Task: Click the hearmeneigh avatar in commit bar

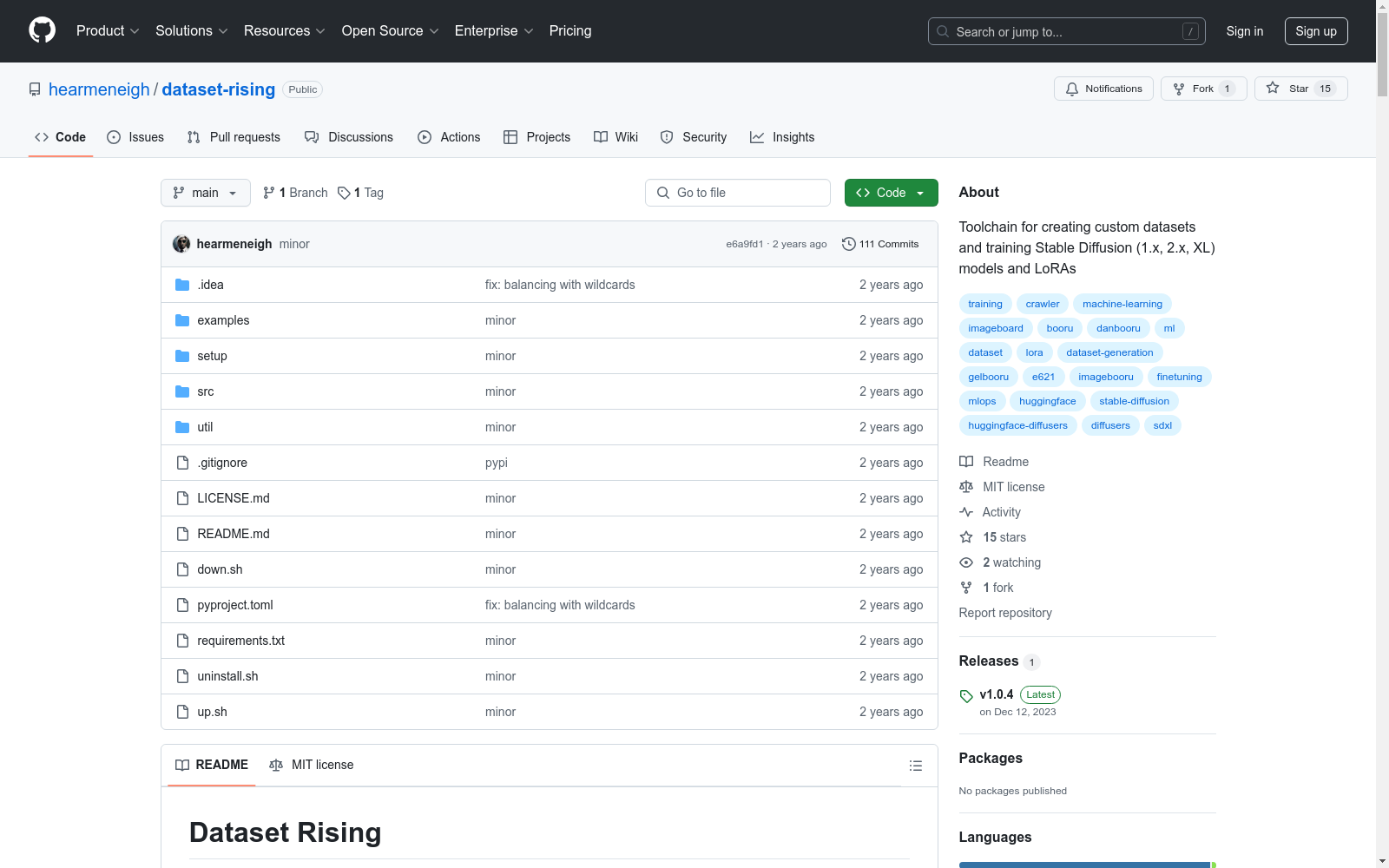Action: [x=181, y=244]
